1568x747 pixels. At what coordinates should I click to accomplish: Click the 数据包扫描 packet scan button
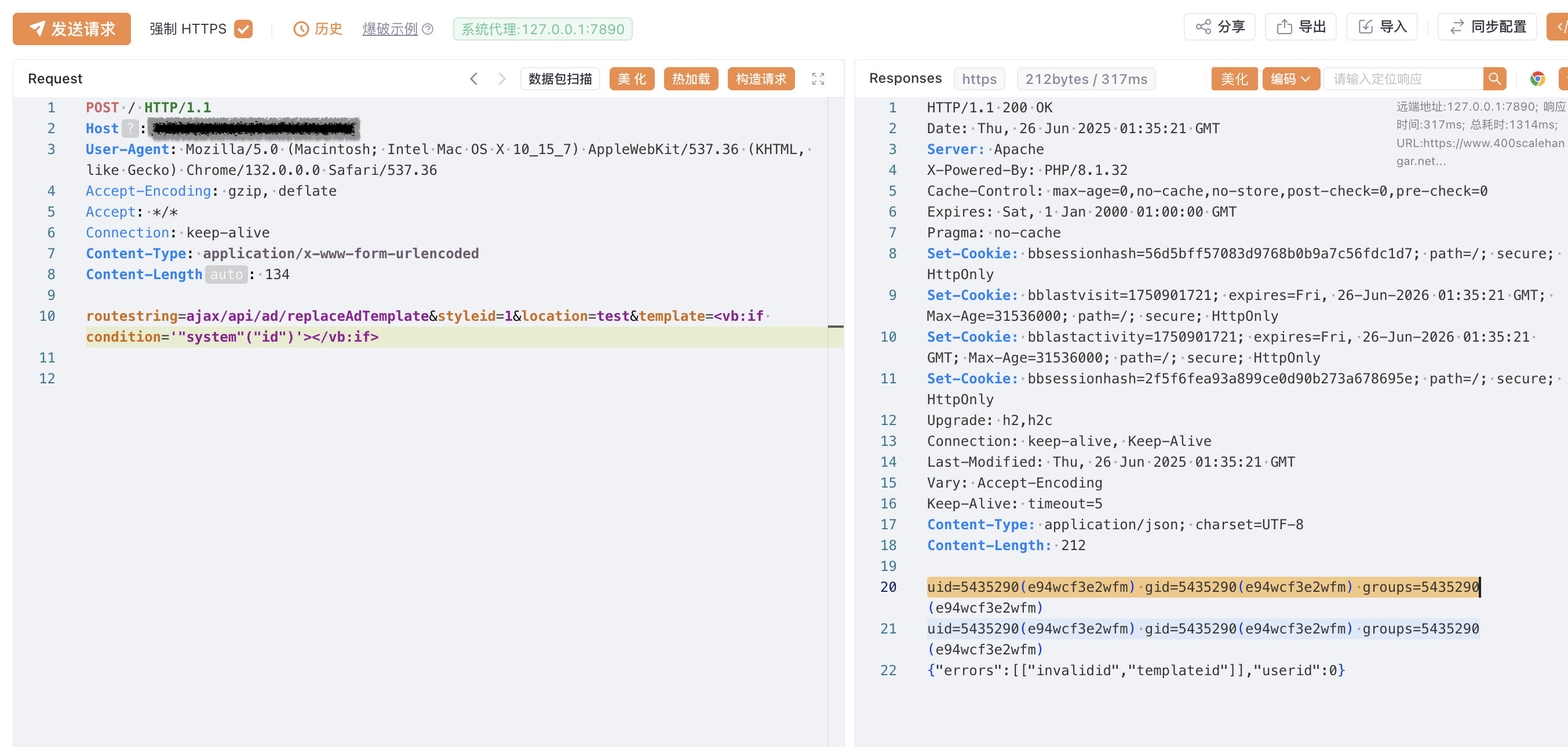(559, 79)
